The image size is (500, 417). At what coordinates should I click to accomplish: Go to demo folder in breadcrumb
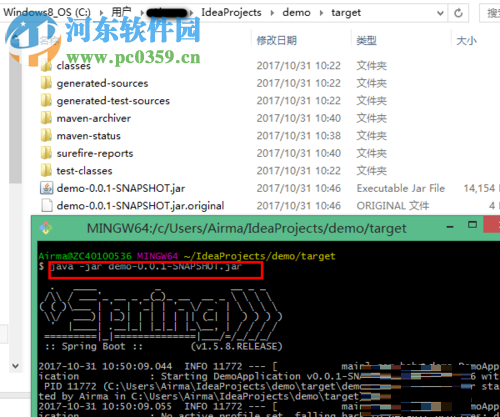[x=296, y=13]
